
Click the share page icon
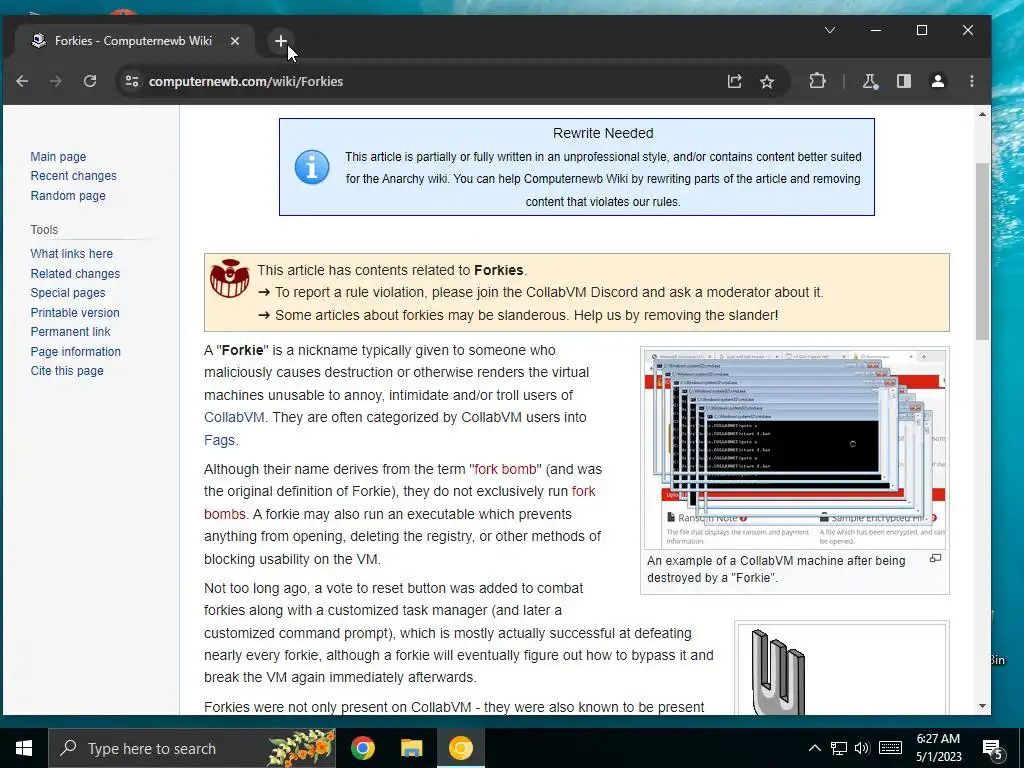pos(735,81)
